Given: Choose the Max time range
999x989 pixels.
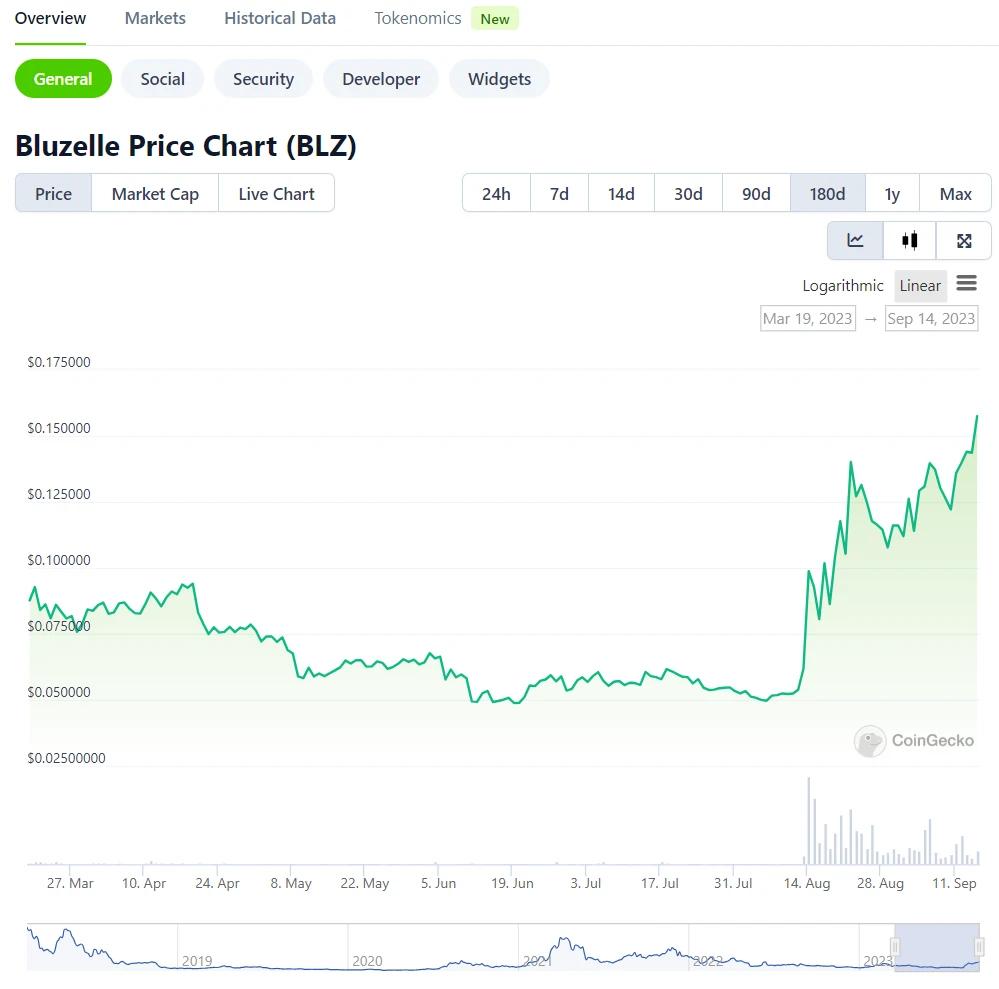Looking at the screenshot, I should [x=955, y=193].
